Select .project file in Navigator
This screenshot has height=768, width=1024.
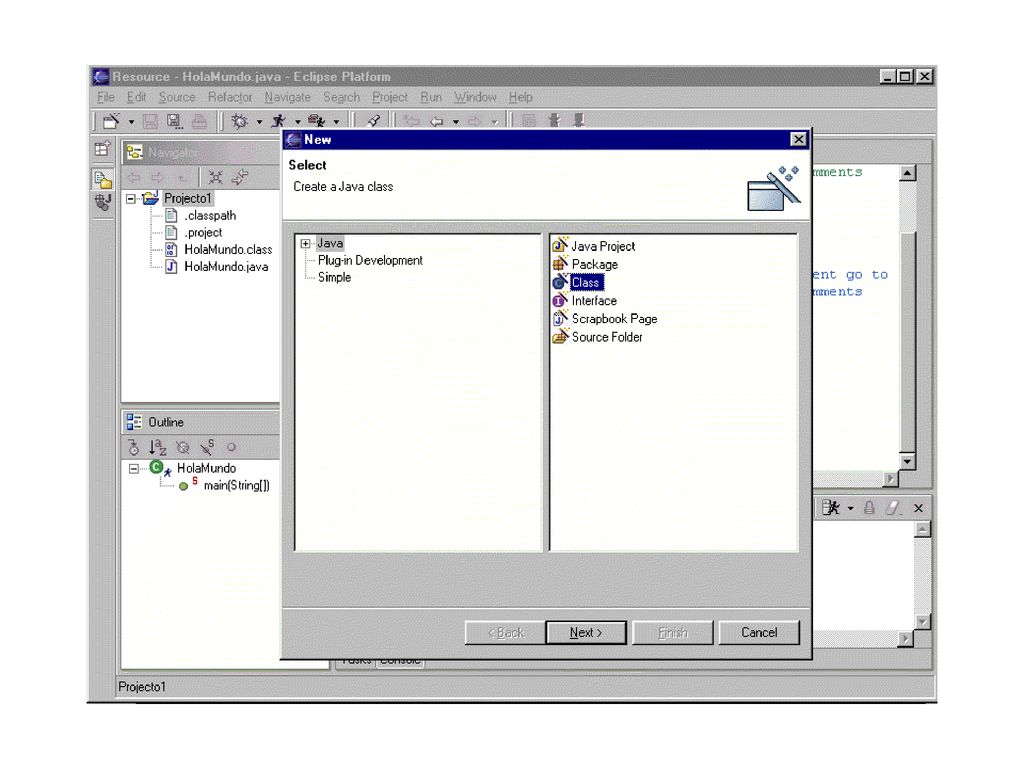(203, 232)
